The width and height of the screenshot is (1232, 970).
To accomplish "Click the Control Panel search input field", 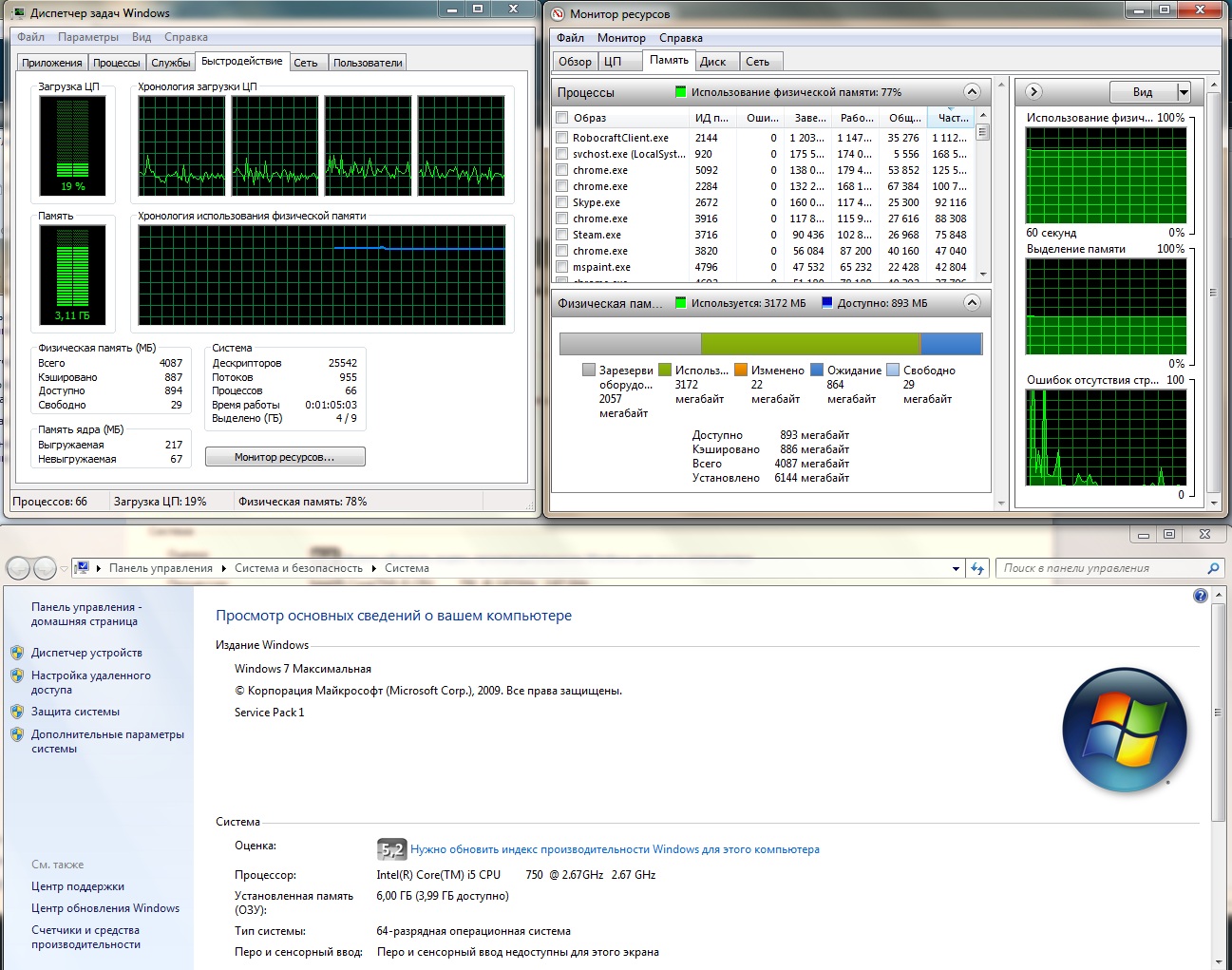I will [1100, 568].
